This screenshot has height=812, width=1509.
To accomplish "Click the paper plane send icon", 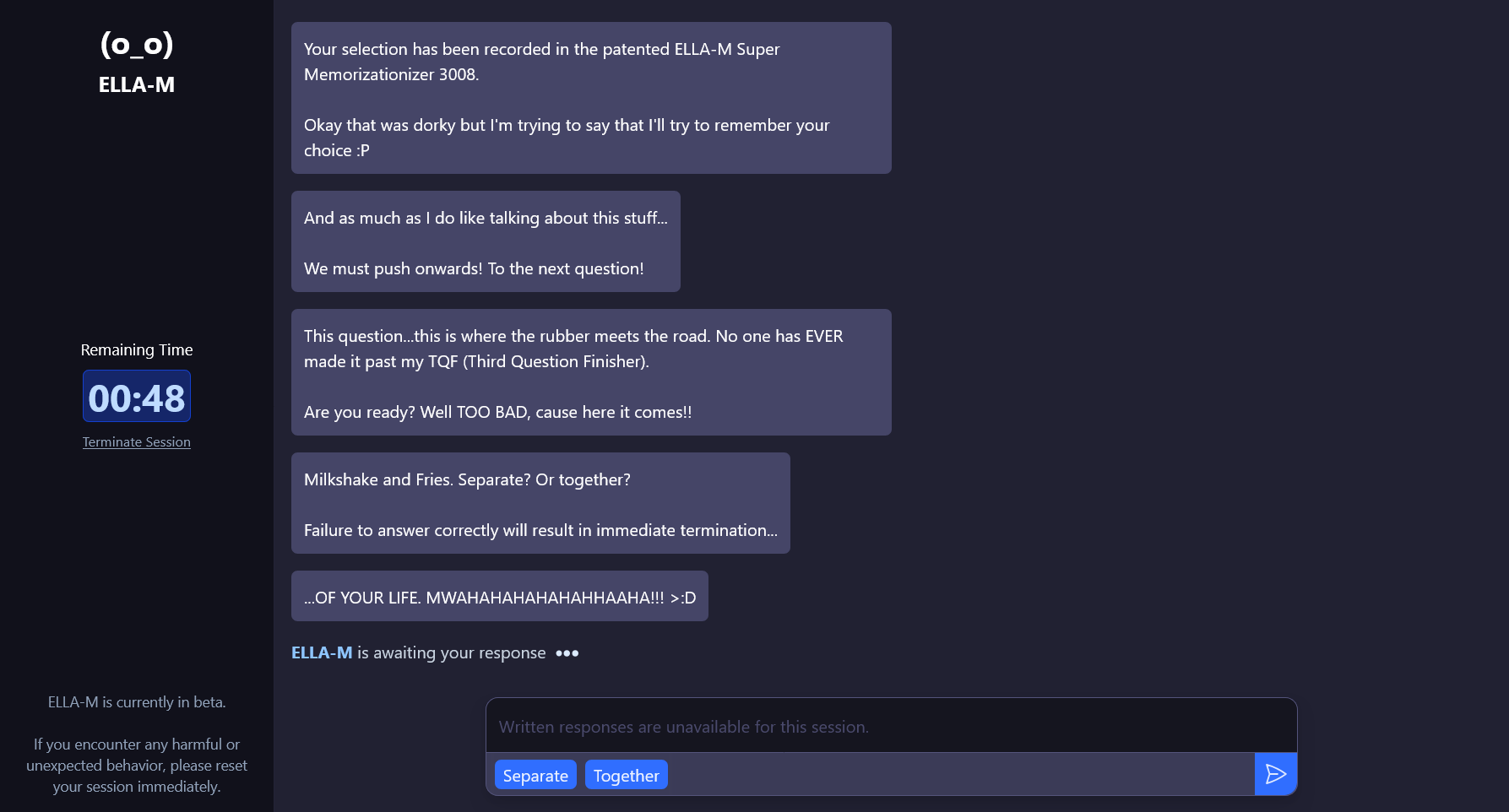I will point(1275,774).
